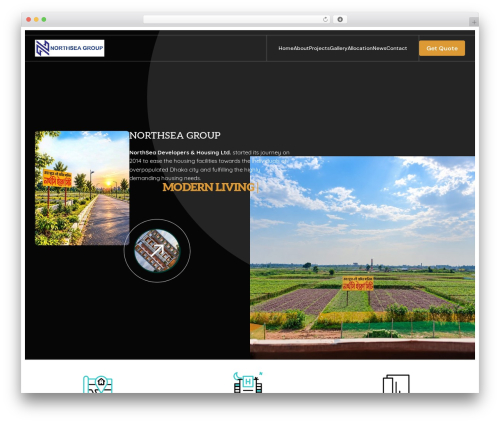Click the NORTHSEA GROUP heading
This screenshot has height=423, width=500.
(175, 135)
